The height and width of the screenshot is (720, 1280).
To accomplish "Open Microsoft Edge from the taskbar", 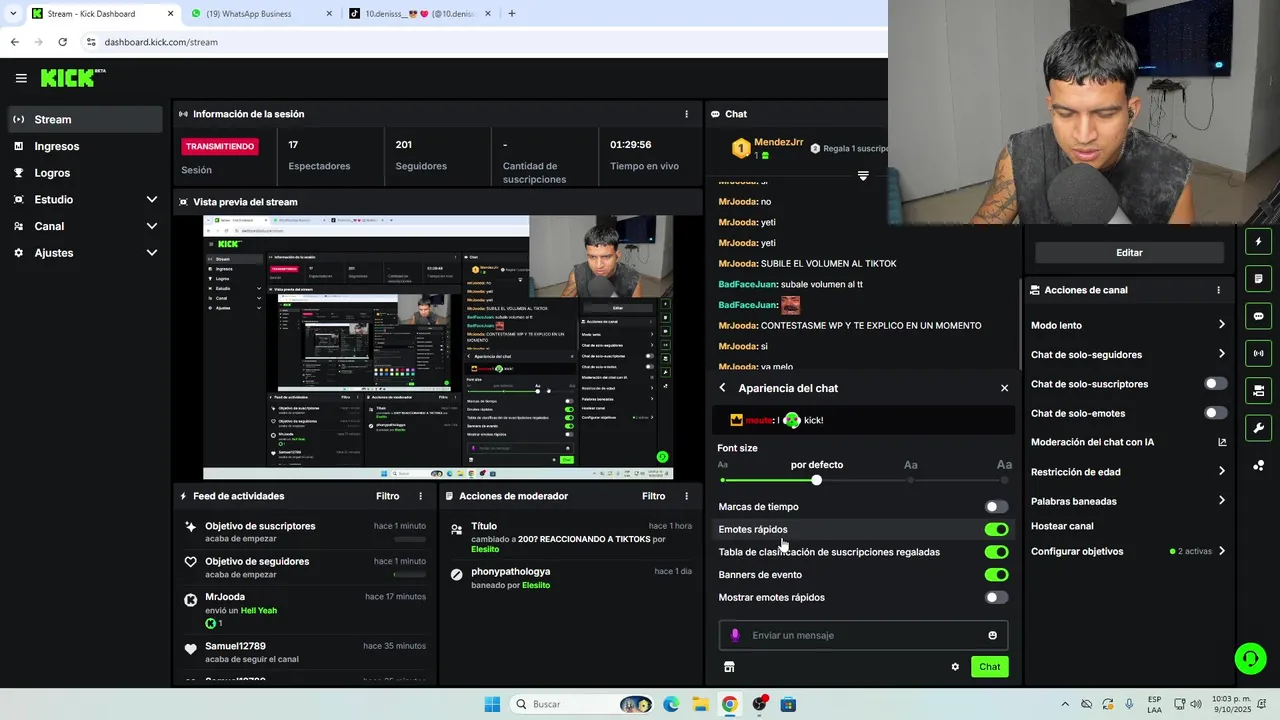I will 671,704.
